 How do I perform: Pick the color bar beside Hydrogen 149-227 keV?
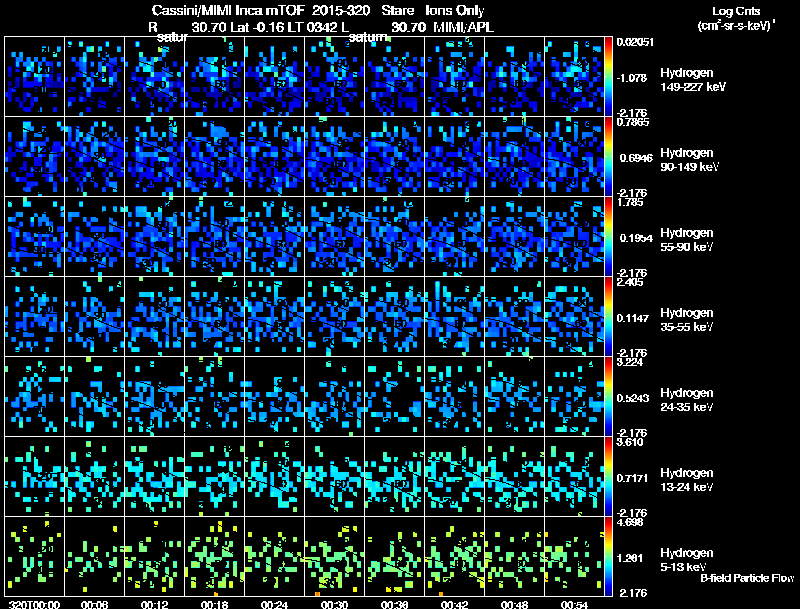(608, 77)
